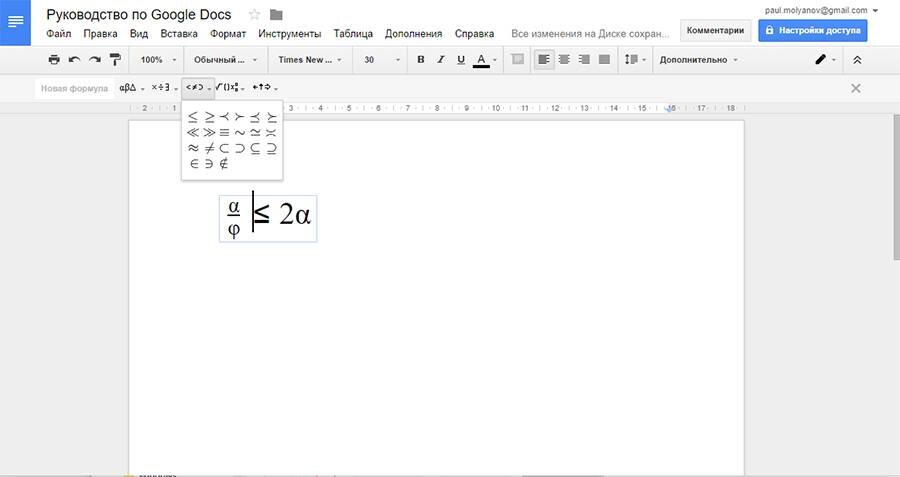Insert the asymptotically equal symbol ≃
This screenshot has width=900, height=477.
[255, 133]
